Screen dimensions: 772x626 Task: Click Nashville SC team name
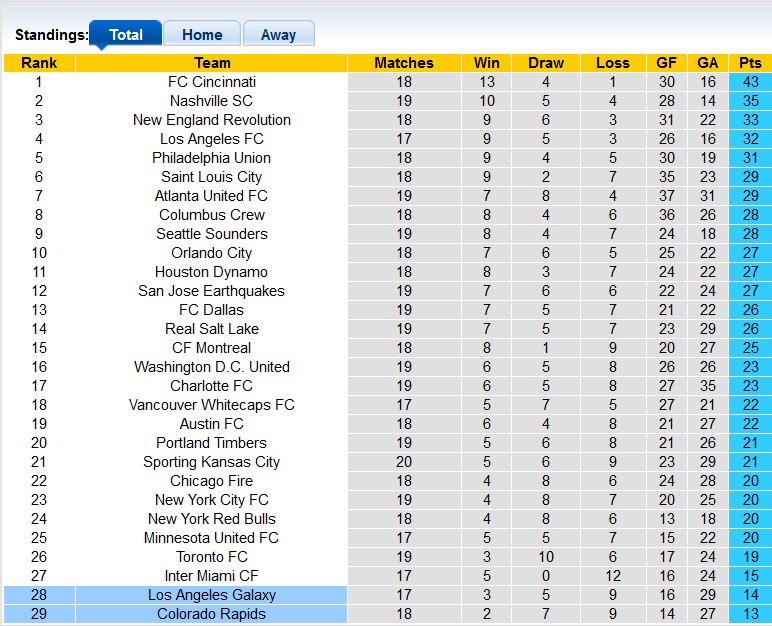[x=212, y=101]
